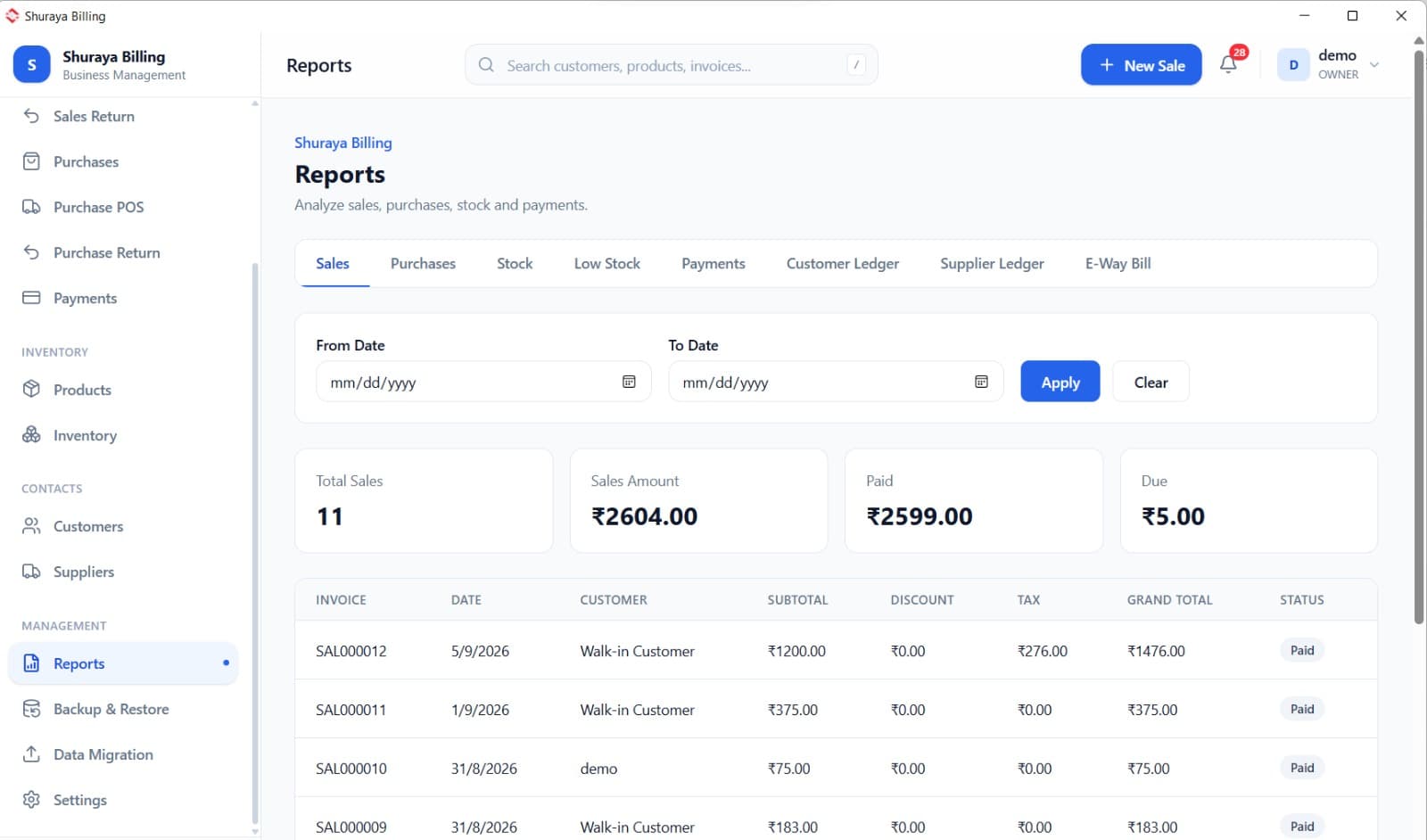Click the Purchases bag icon in sidebar
This screenshot has height=840, width=1427.
click(x=31, y=161)
